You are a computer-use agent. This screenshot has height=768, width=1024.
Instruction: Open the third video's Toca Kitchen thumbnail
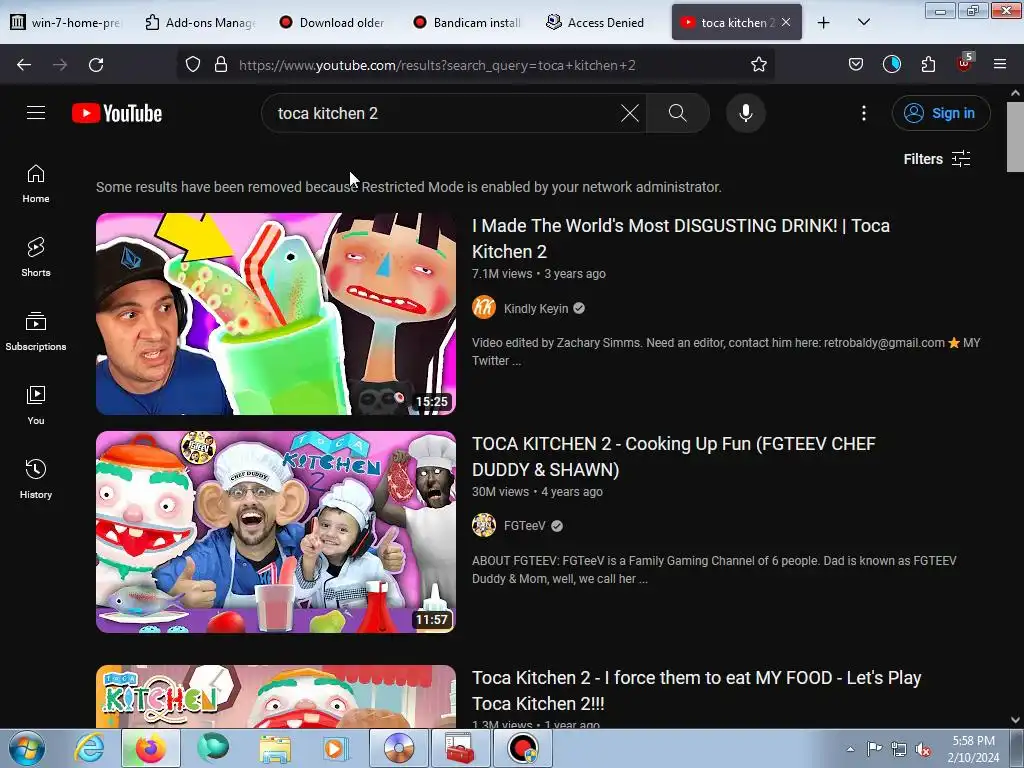tap(276, 696)
